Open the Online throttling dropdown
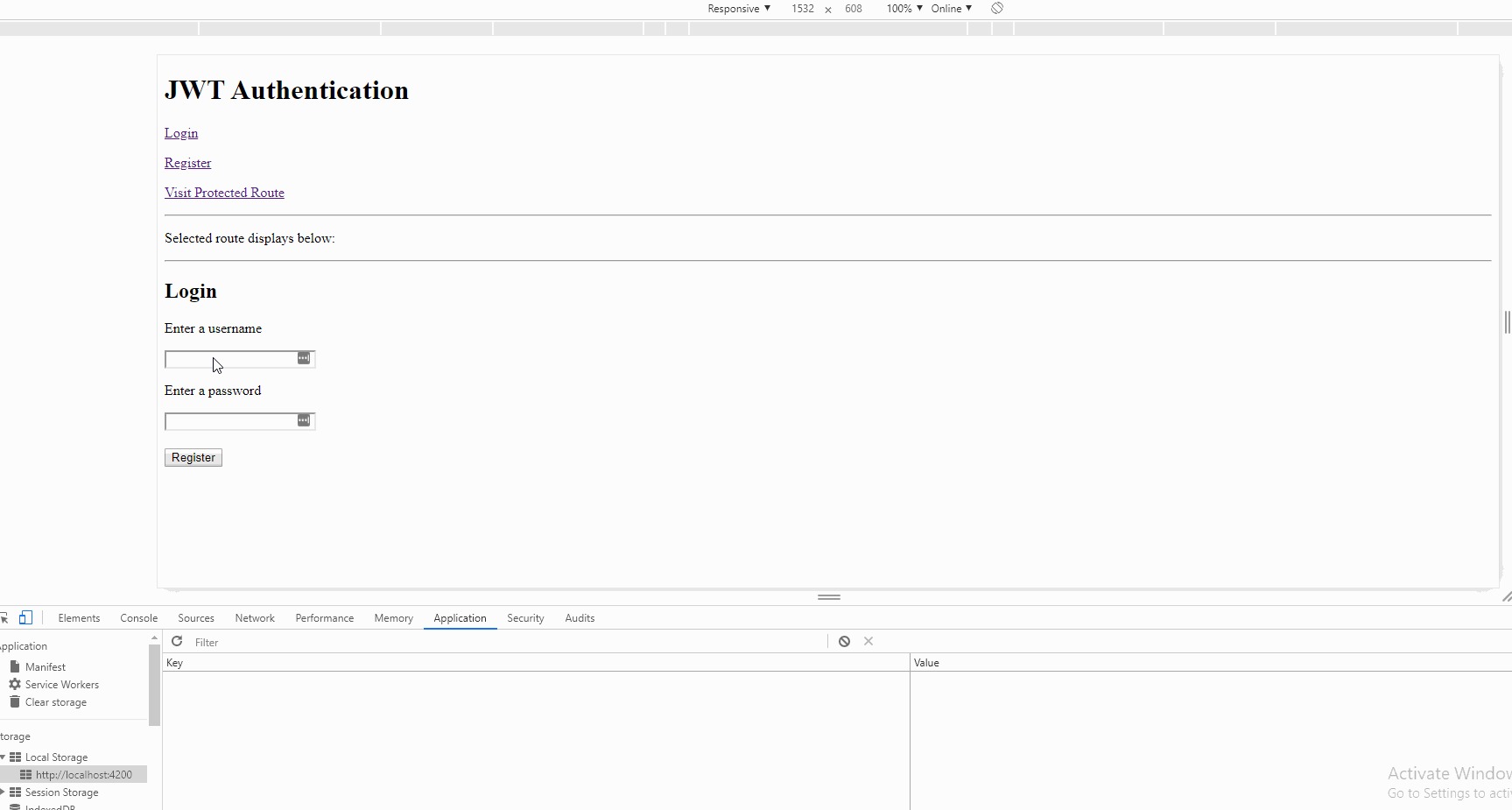This screenshot has width=1512, height=810. coord(952,8)
